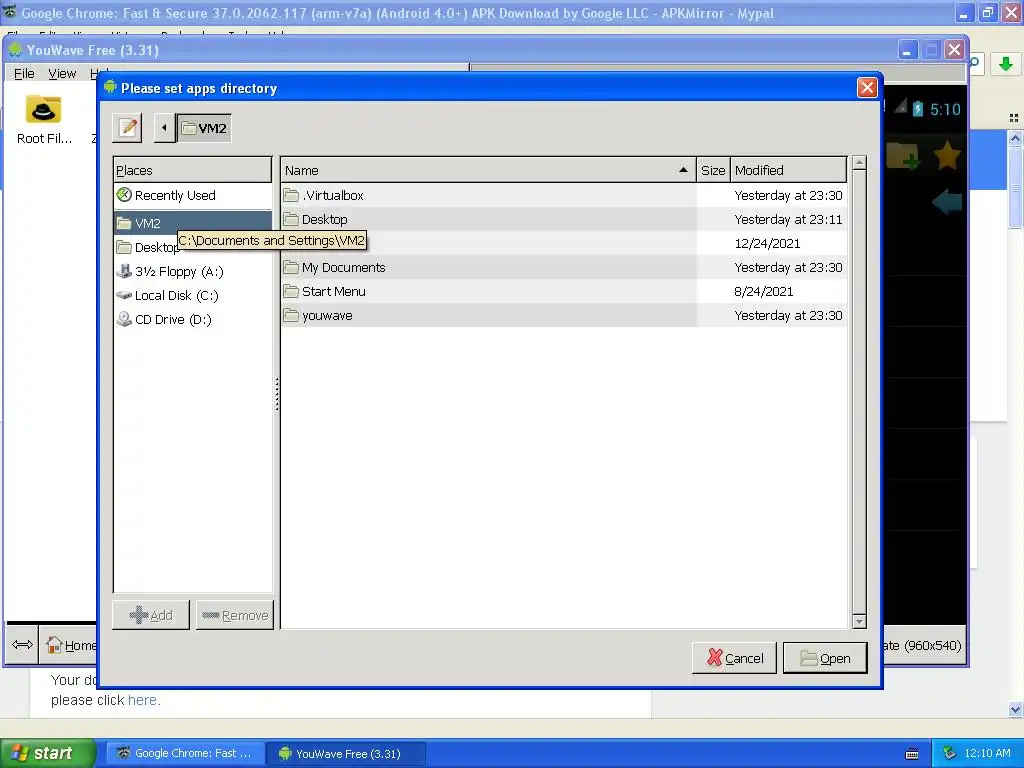
Task: Sort the file list by Modified column
Action: coord(788,170)
